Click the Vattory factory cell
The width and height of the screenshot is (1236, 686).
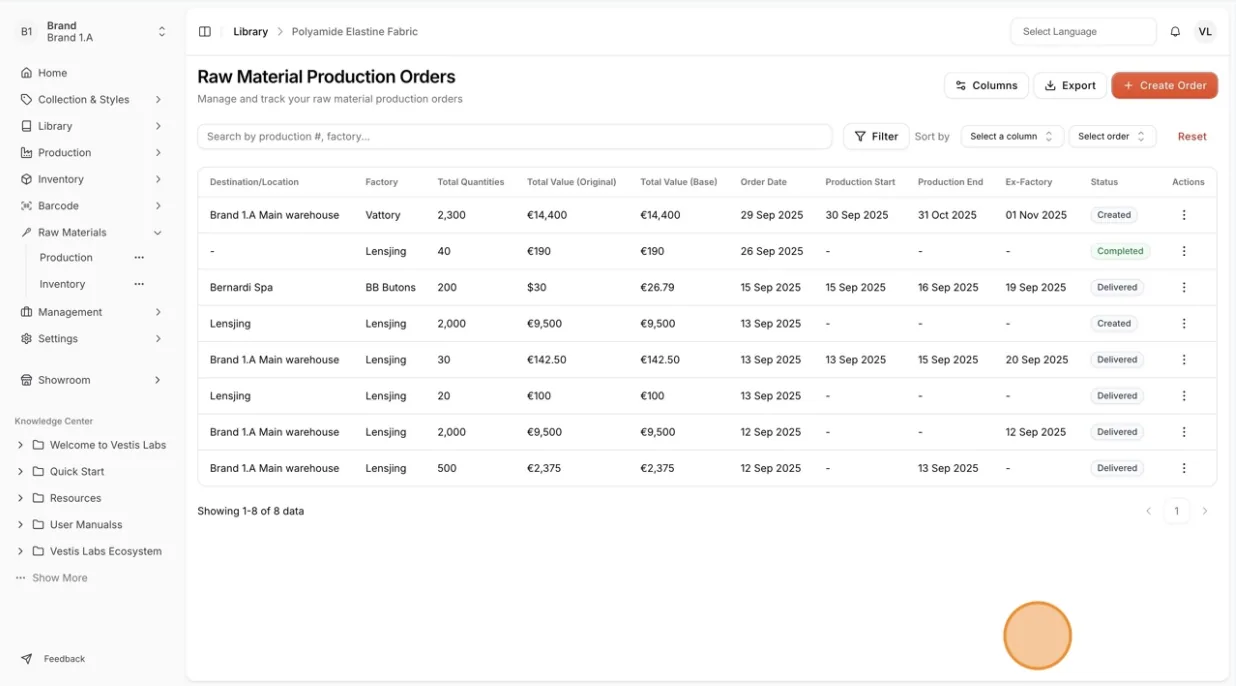(x=383, y=215)
